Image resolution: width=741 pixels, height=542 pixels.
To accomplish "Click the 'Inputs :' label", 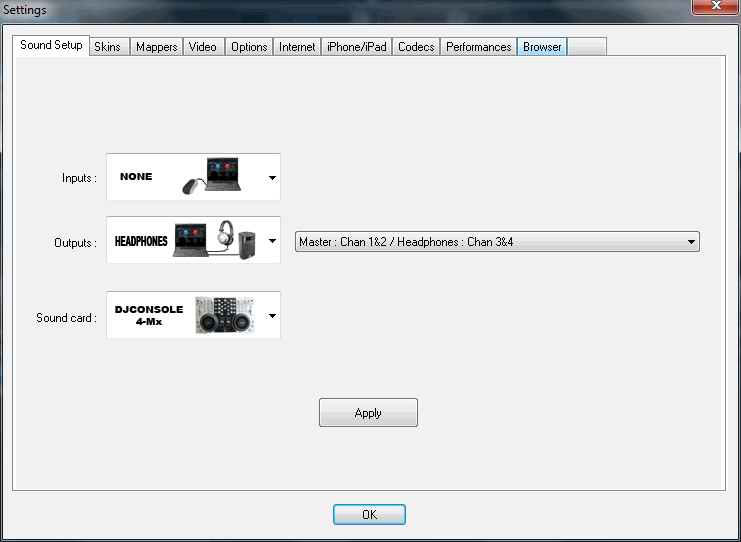I will coord(79,178).
